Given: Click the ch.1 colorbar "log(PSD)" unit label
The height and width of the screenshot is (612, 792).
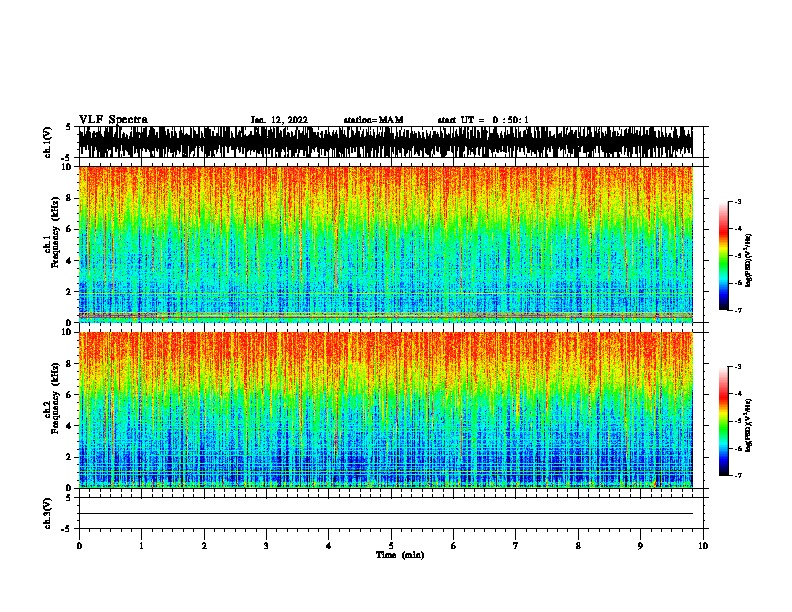Looking at the screenshot, I should (749, 260).
